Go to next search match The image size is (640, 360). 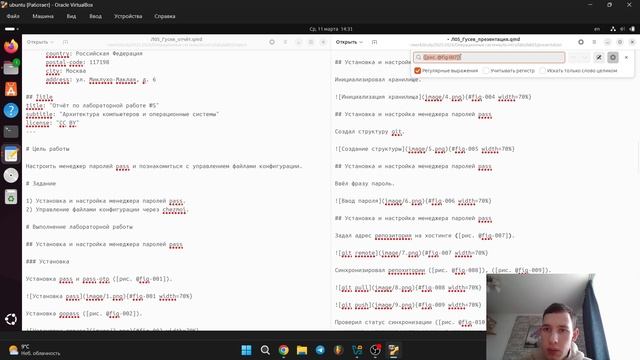pyautogui.click(x=584, y=58)
